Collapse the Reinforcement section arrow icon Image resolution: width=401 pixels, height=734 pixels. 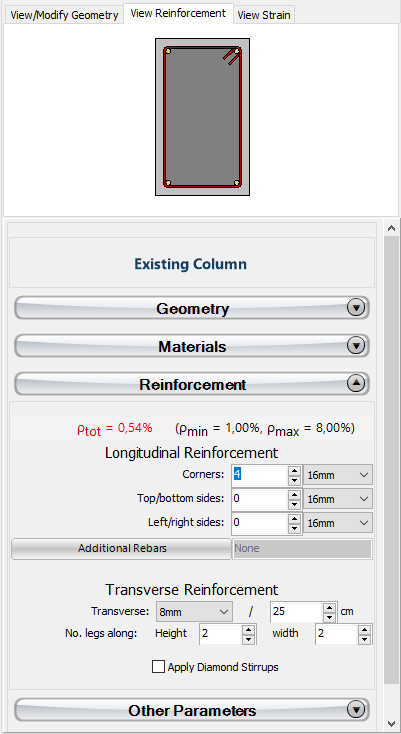(356, 384)
